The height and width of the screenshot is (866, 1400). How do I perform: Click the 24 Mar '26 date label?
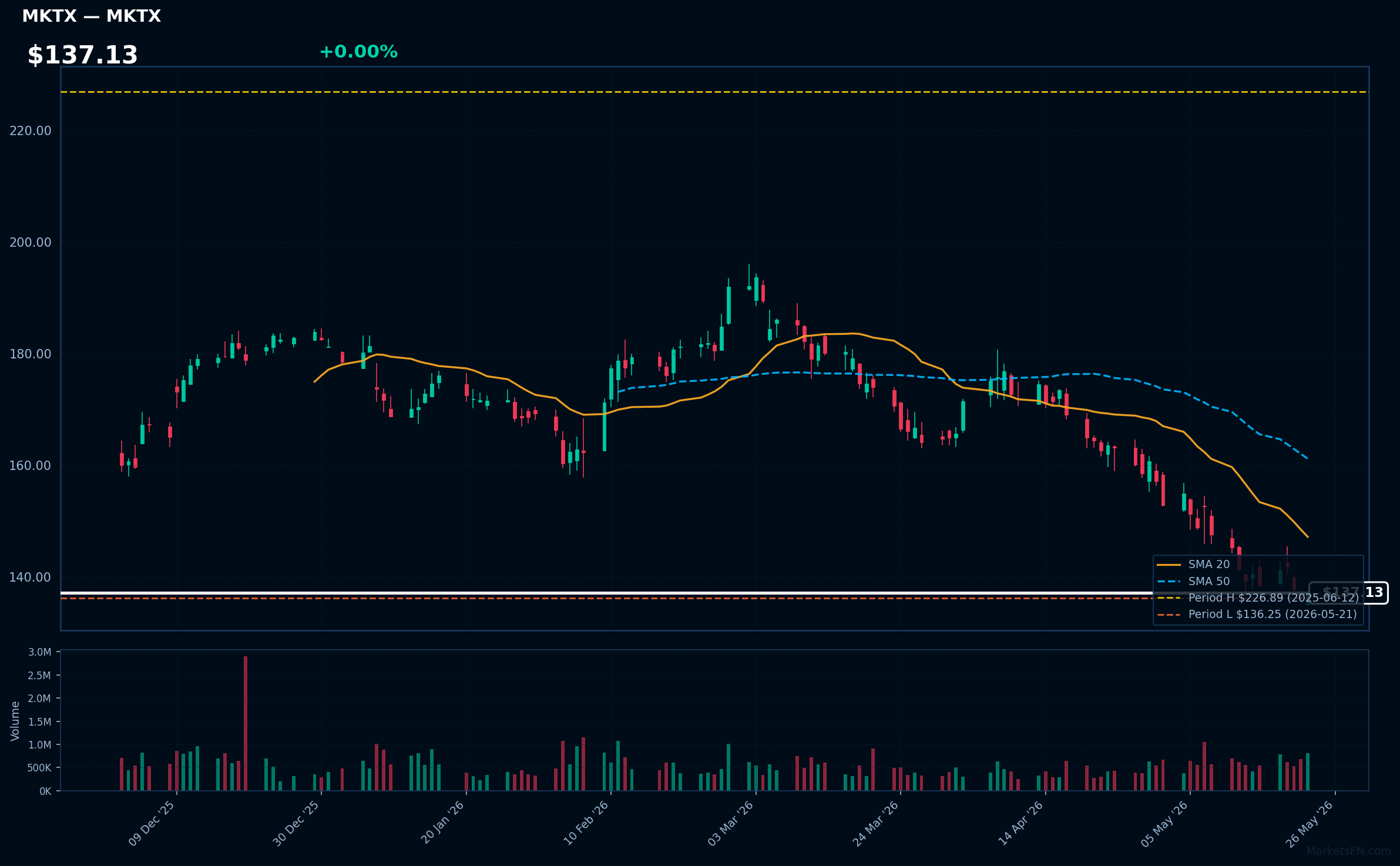pyautogui.click(x=875, y=823)
